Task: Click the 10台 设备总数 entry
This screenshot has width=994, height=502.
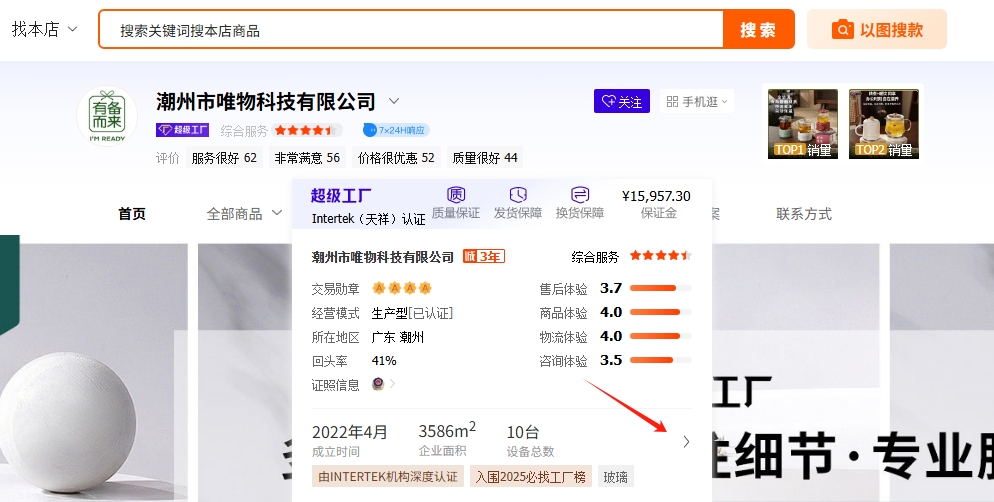Action: coord(530,440)
